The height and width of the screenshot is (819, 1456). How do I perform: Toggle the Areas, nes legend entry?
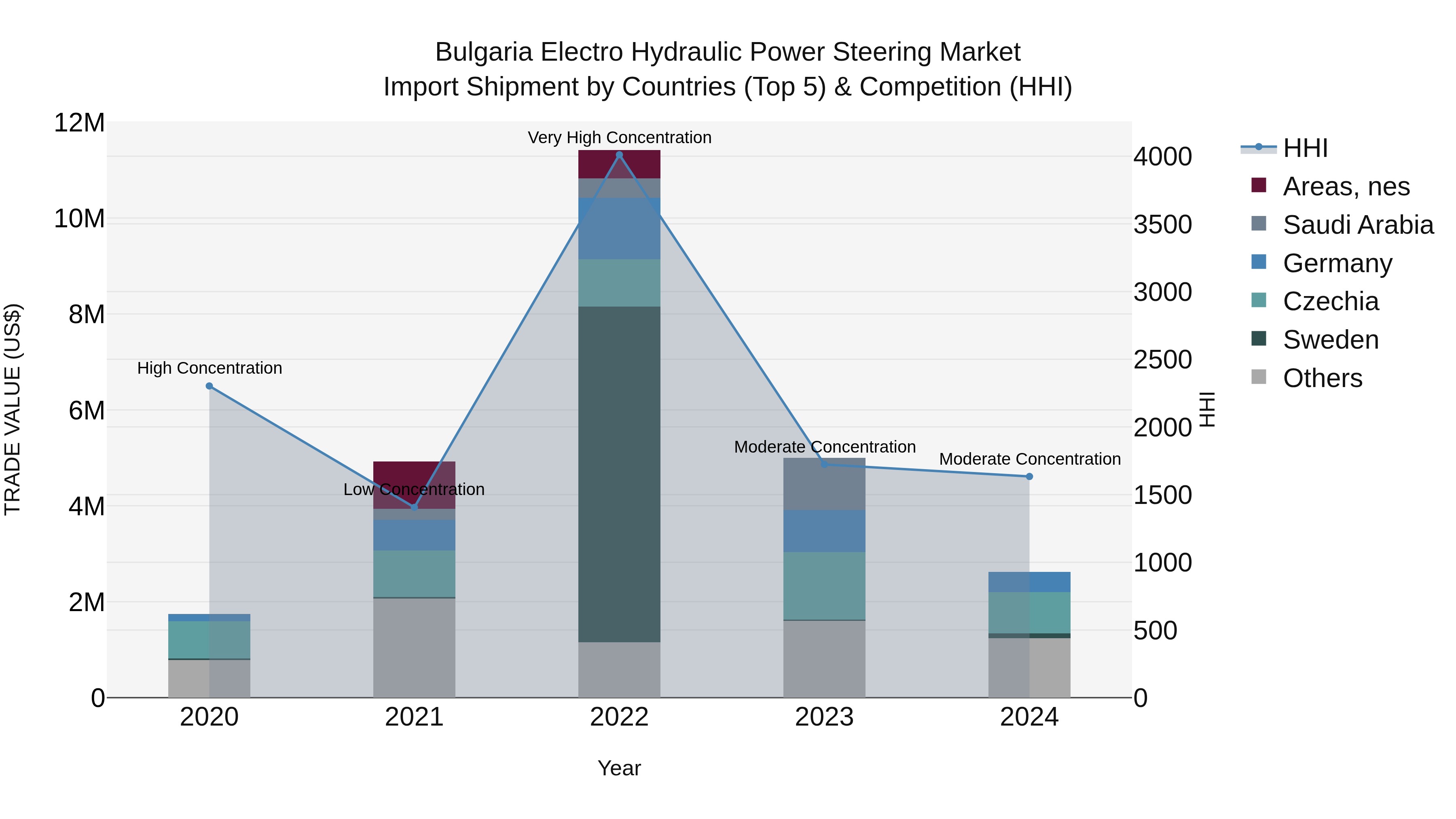1331,186
